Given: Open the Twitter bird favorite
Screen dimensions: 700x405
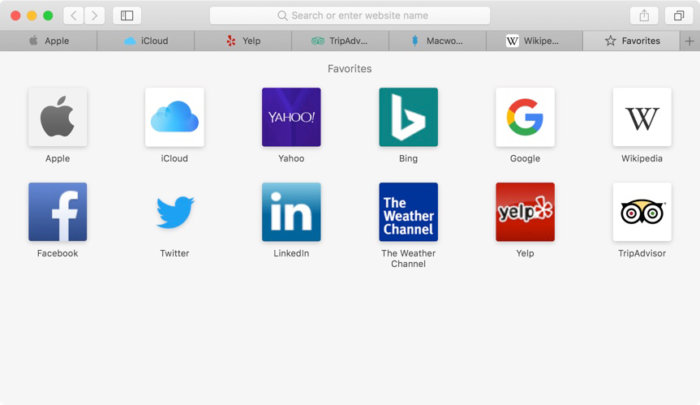Looking at the screenshot, I should pyautogui.click(x=175, y=212).
